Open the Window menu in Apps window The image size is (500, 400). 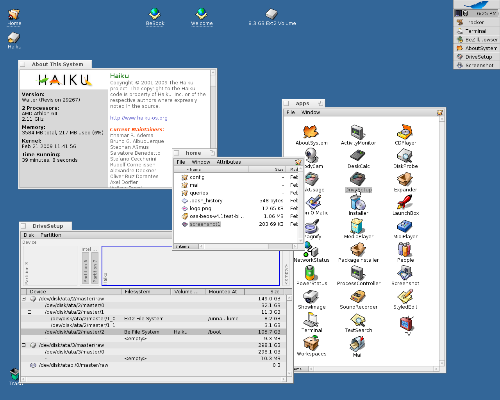311,112
